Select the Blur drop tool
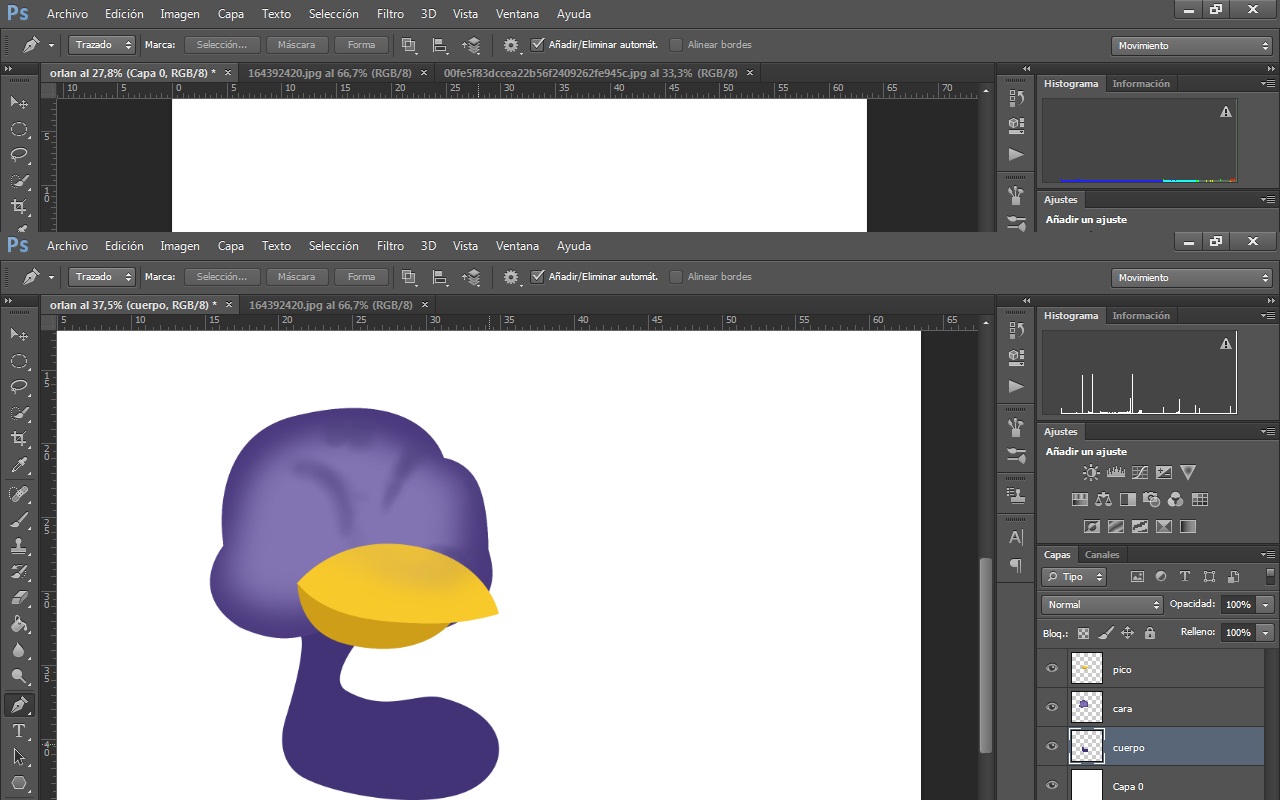1280x800 pixels. [x=18, y=650]
